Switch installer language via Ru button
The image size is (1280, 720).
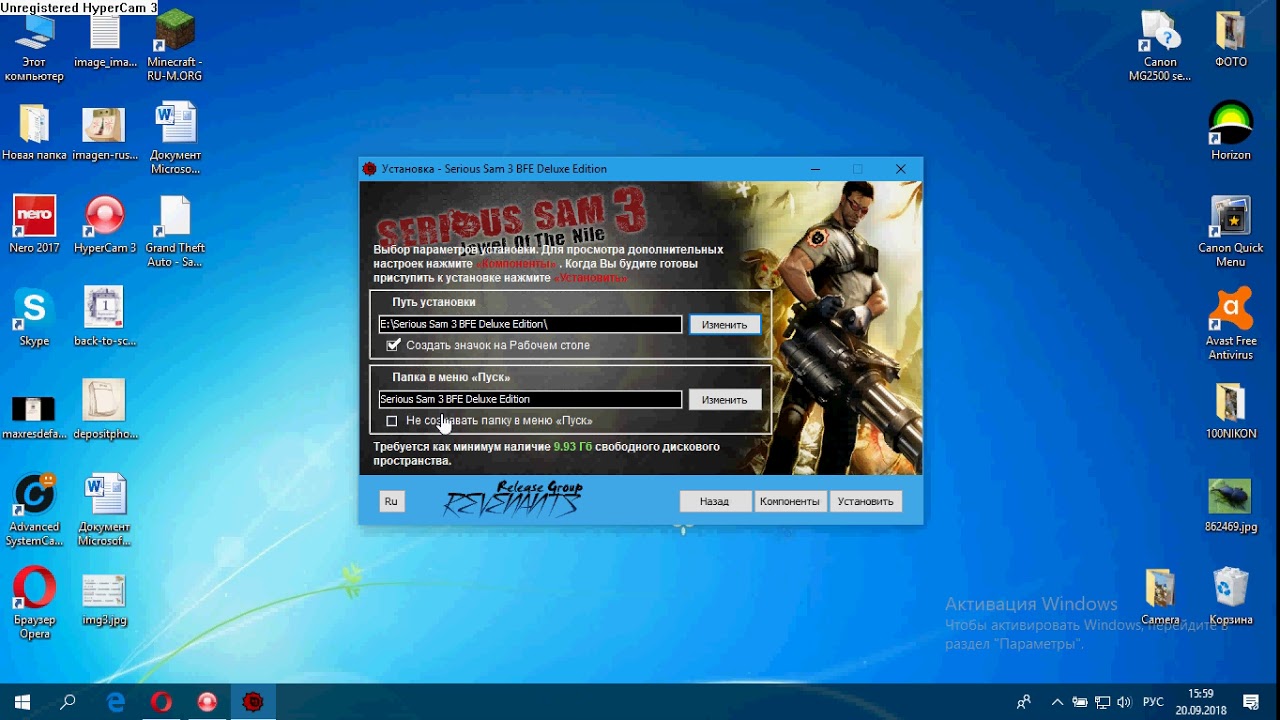coord(391,501)
